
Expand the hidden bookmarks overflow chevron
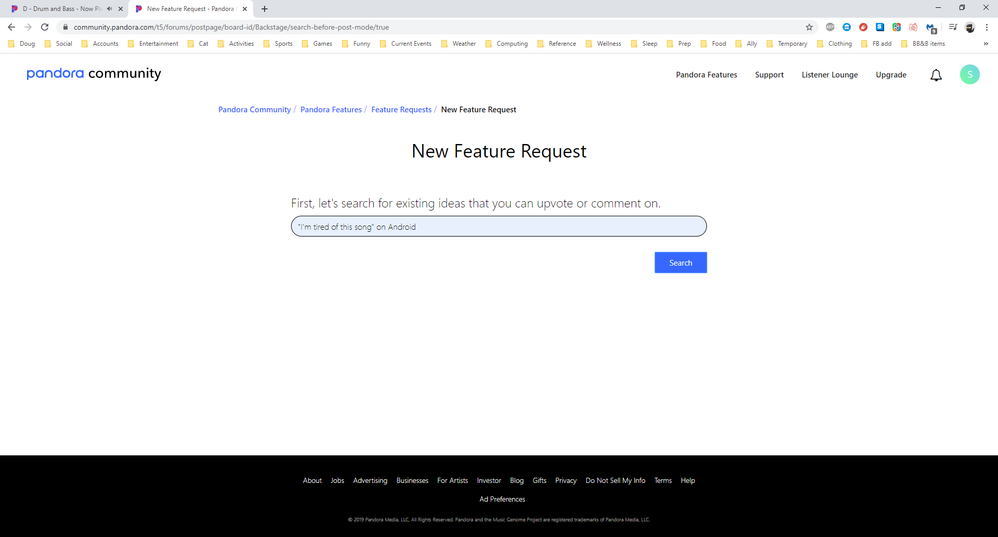(x=986, y=44)
